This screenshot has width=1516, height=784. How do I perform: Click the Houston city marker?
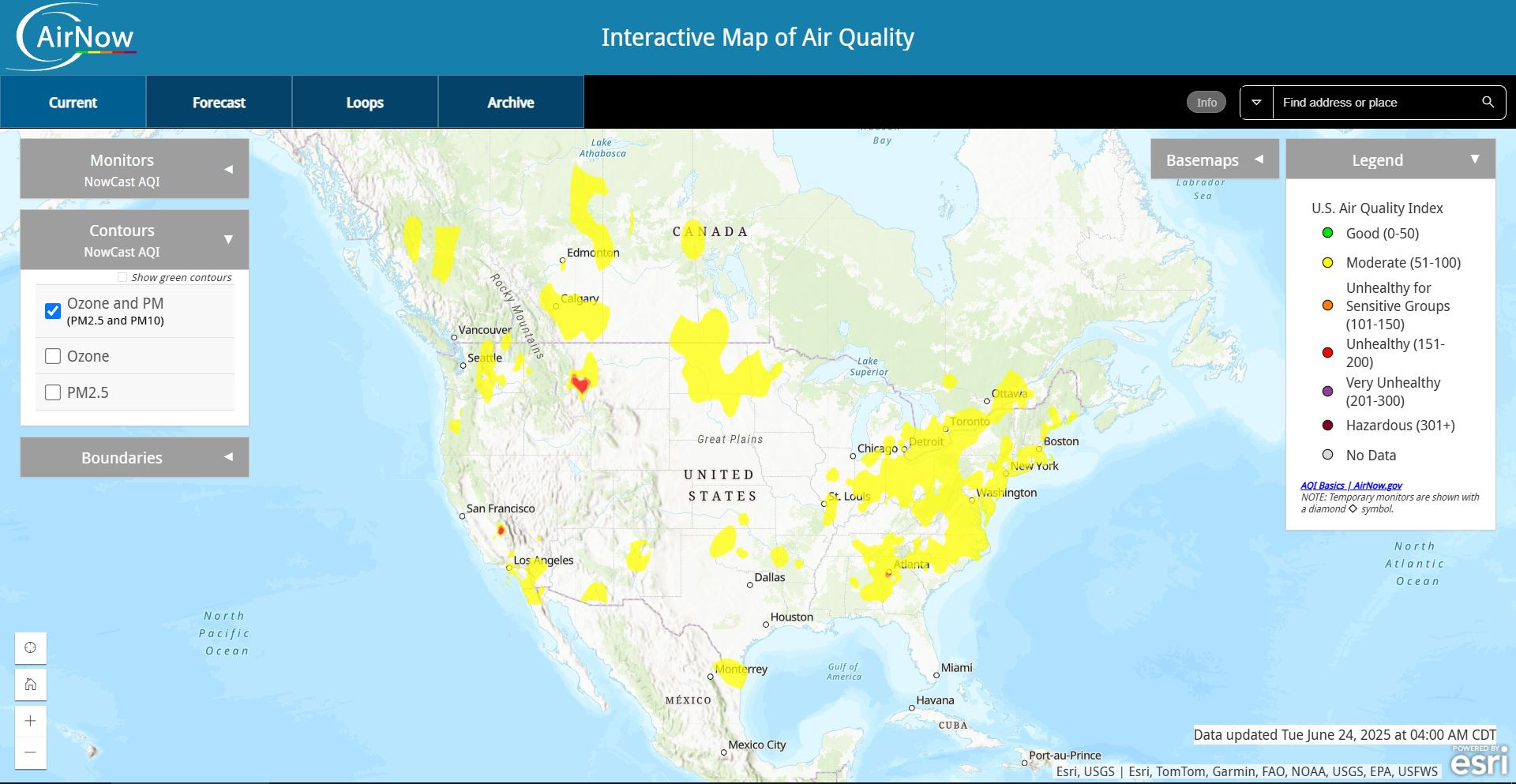[x=766, y=625]
